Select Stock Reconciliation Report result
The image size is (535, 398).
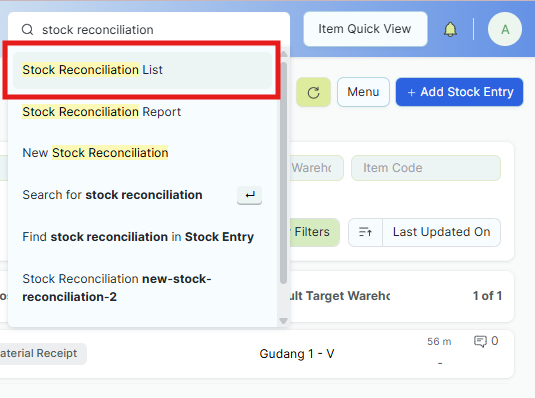(142, 112)
